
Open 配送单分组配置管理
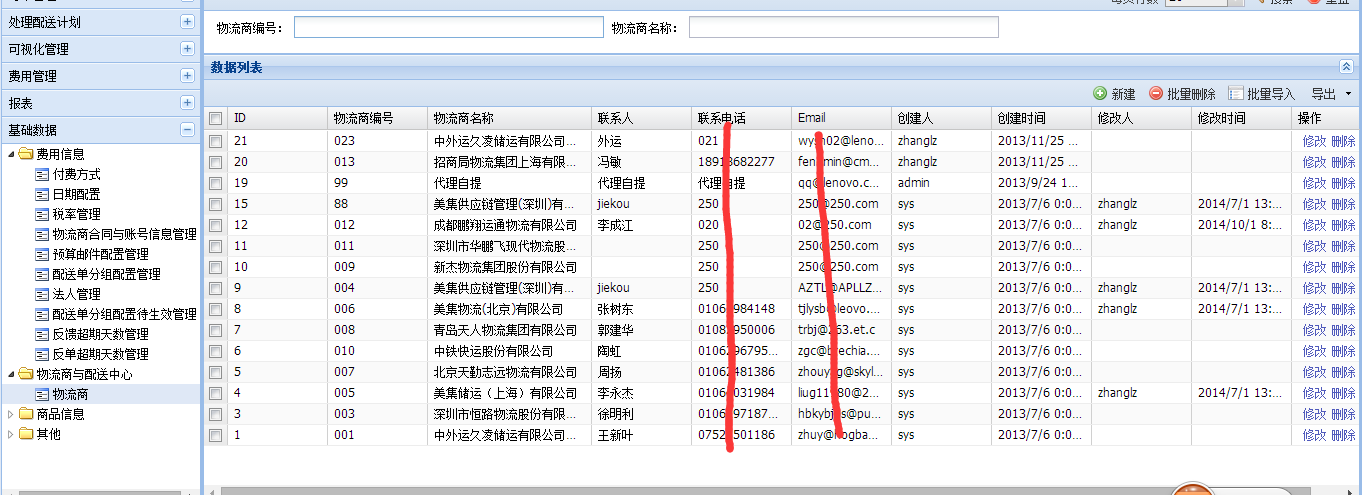106,274
